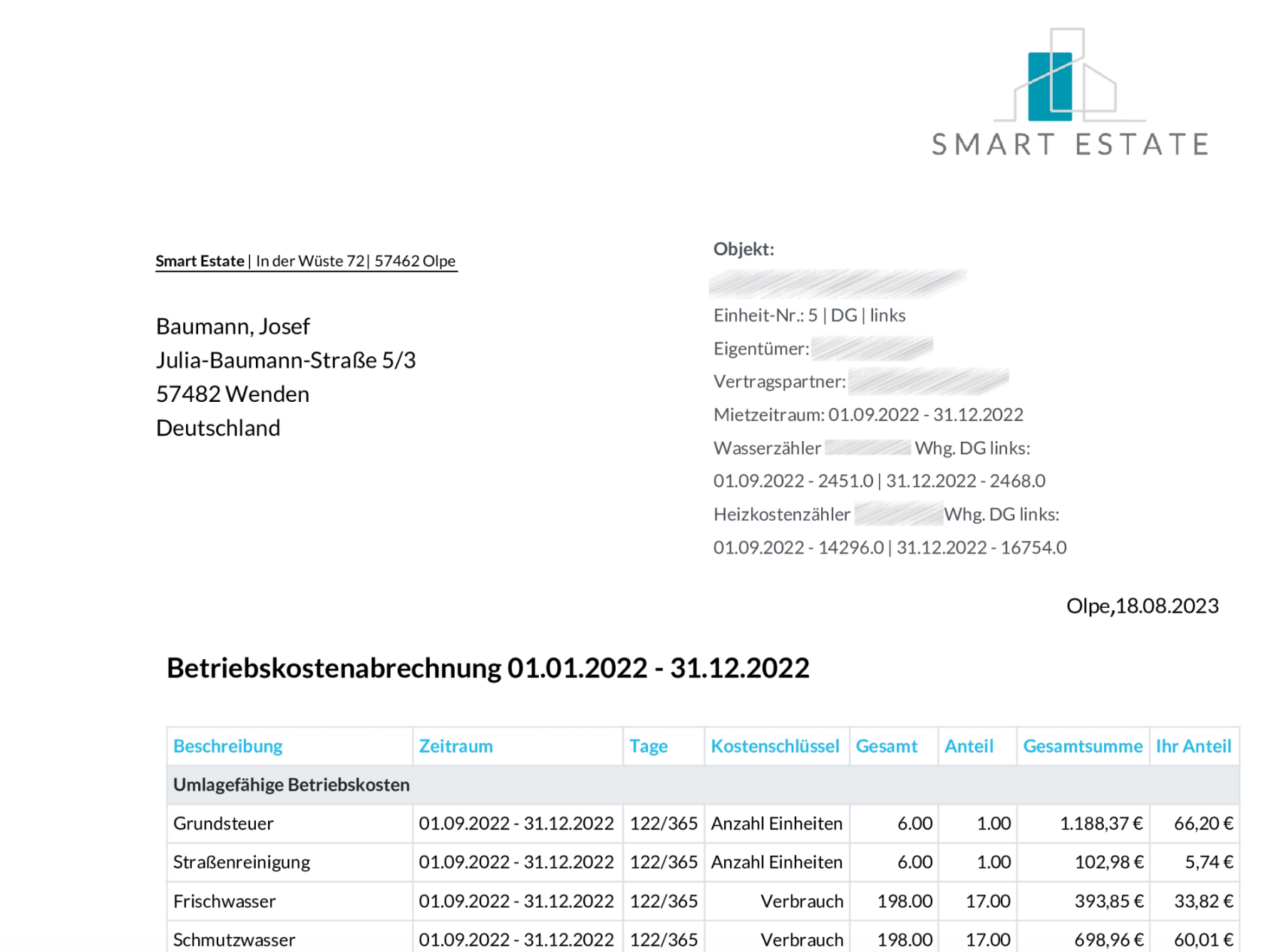This screenshot has height=952, width=1283.
Task: Click the postal line '57482 Wenden'
Action: (x=233, y=394)
